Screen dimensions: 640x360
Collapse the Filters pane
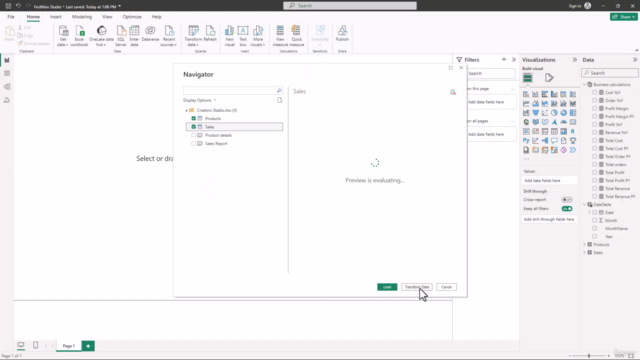click(x=513, y=60)
